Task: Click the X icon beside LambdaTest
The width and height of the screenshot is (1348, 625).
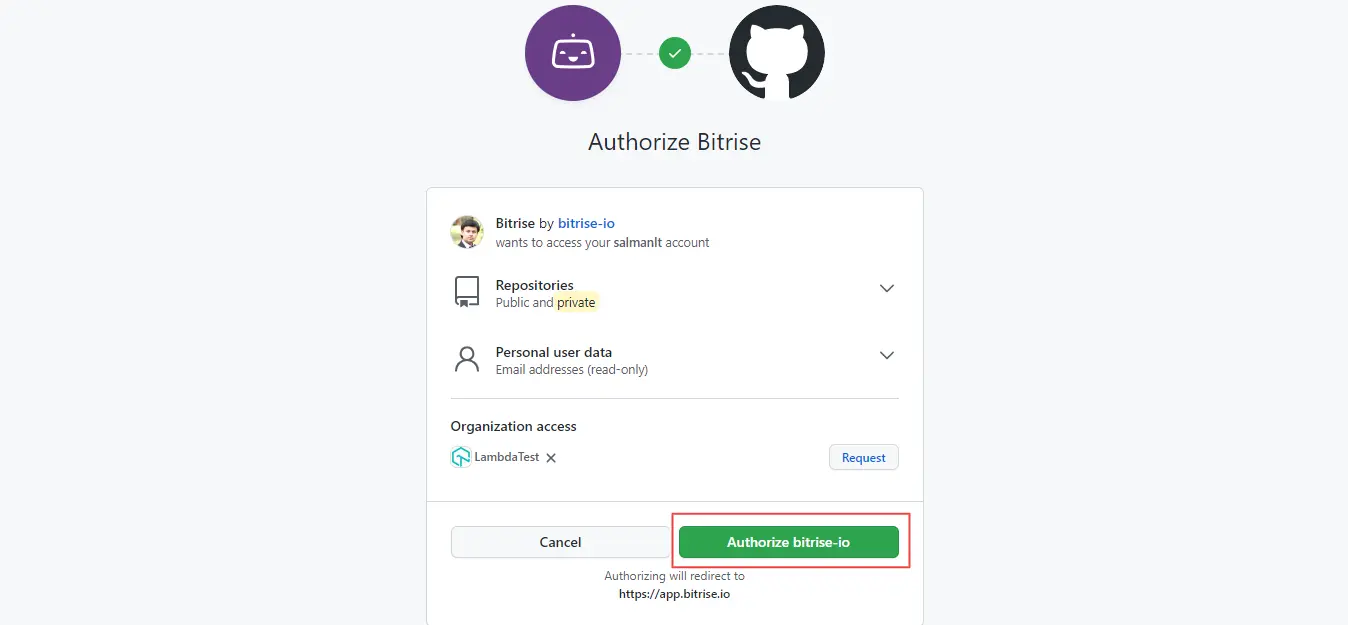Action: (551, 458)
